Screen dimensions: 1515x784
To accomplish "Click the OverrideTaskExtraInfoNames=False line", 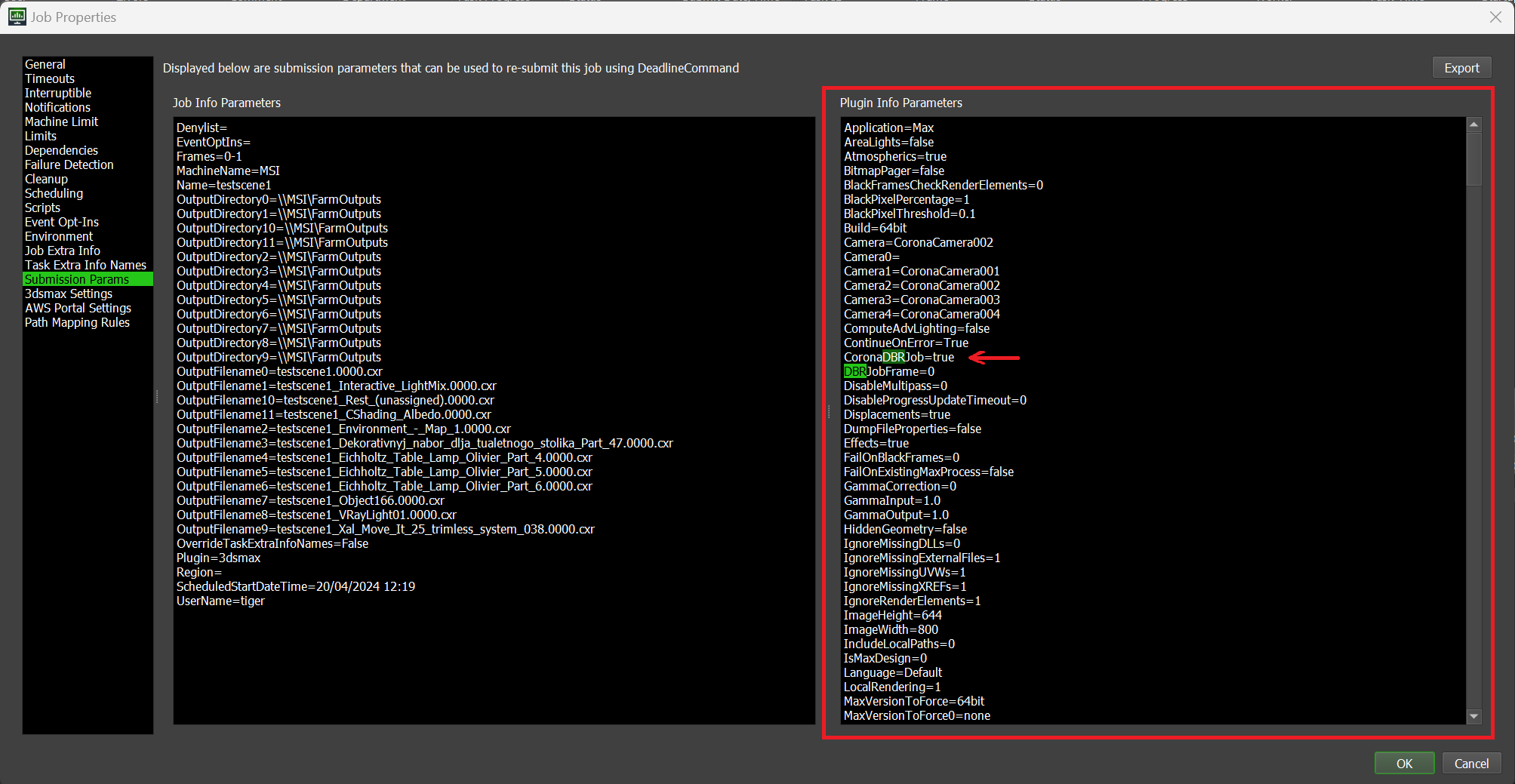I will pyautogui.click(x=273, y=543).
